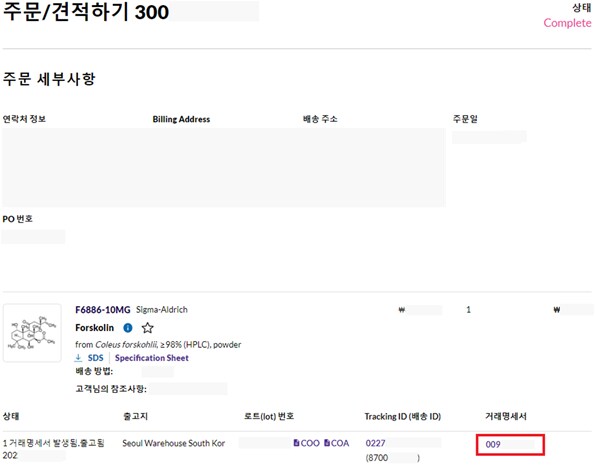Viewport: 598px width, 466px height.
Task: Click the Seoul Warehouse South Kor entry
Action: [174, 443]
